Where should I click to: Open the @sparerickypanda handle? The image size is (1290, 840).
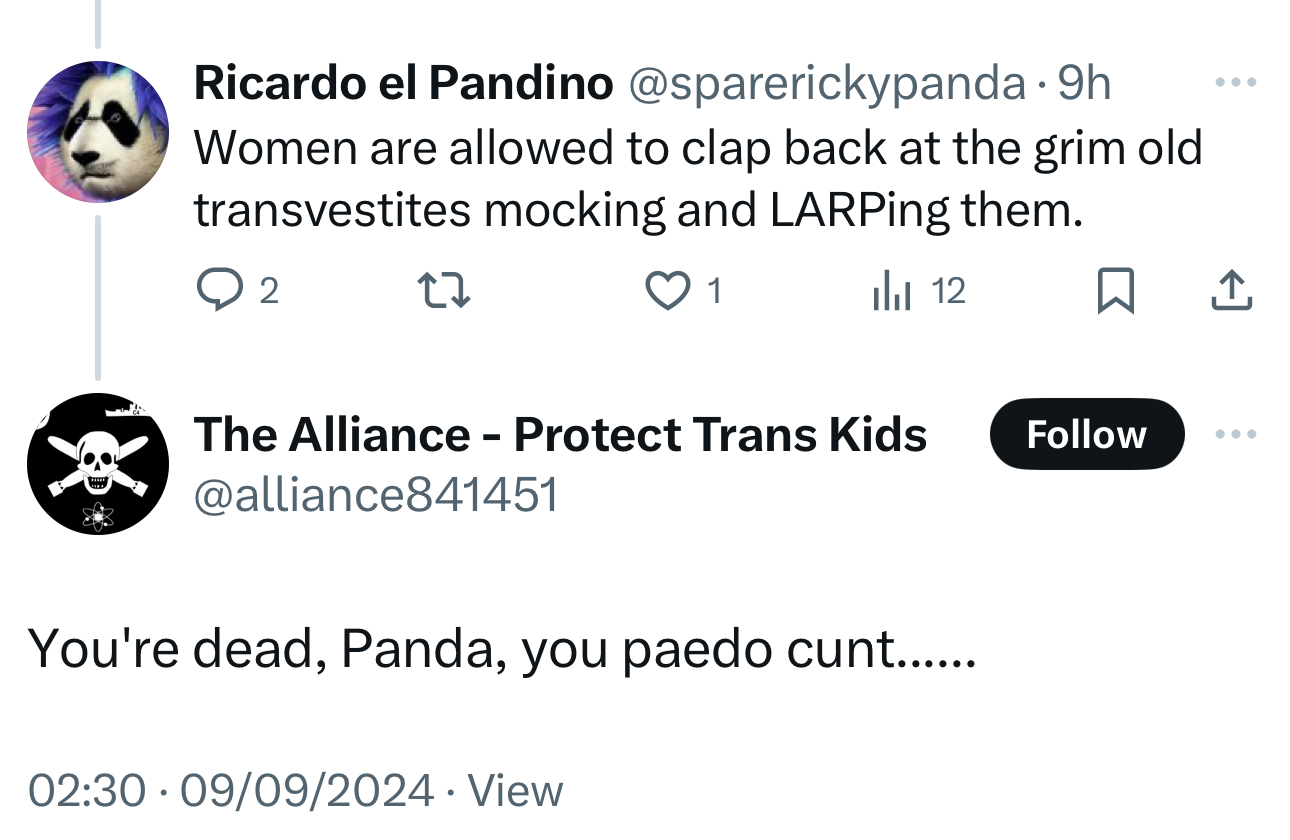[x=826, y=84]
